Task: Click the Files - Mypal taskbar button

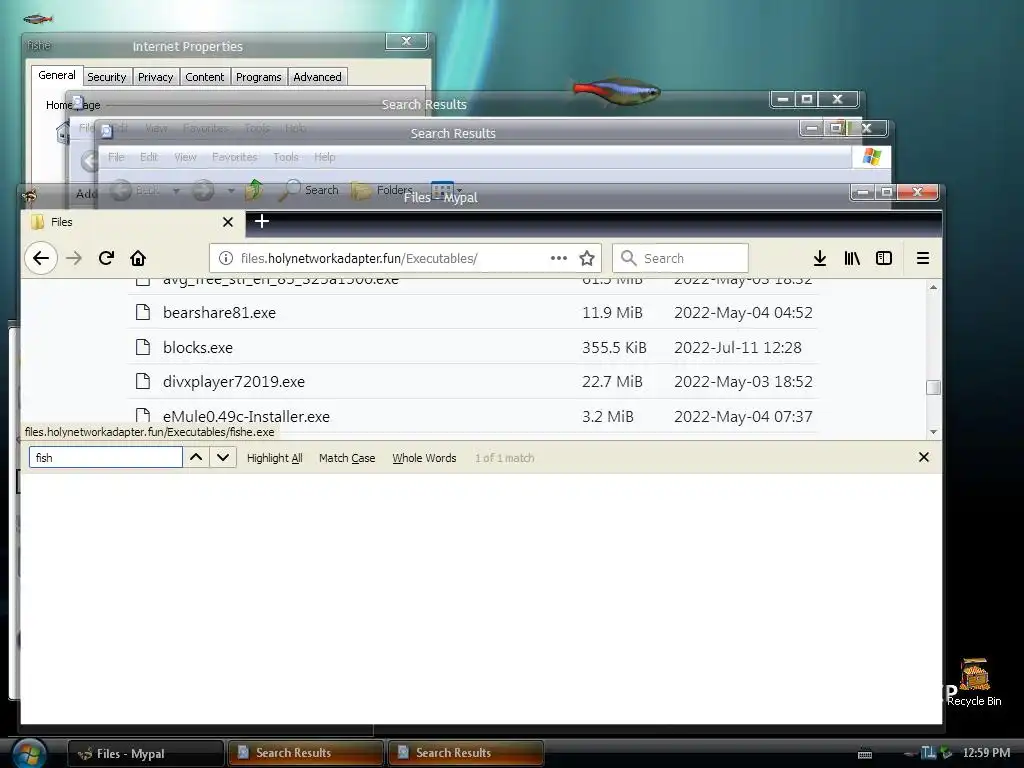Action: click(146, 753)
